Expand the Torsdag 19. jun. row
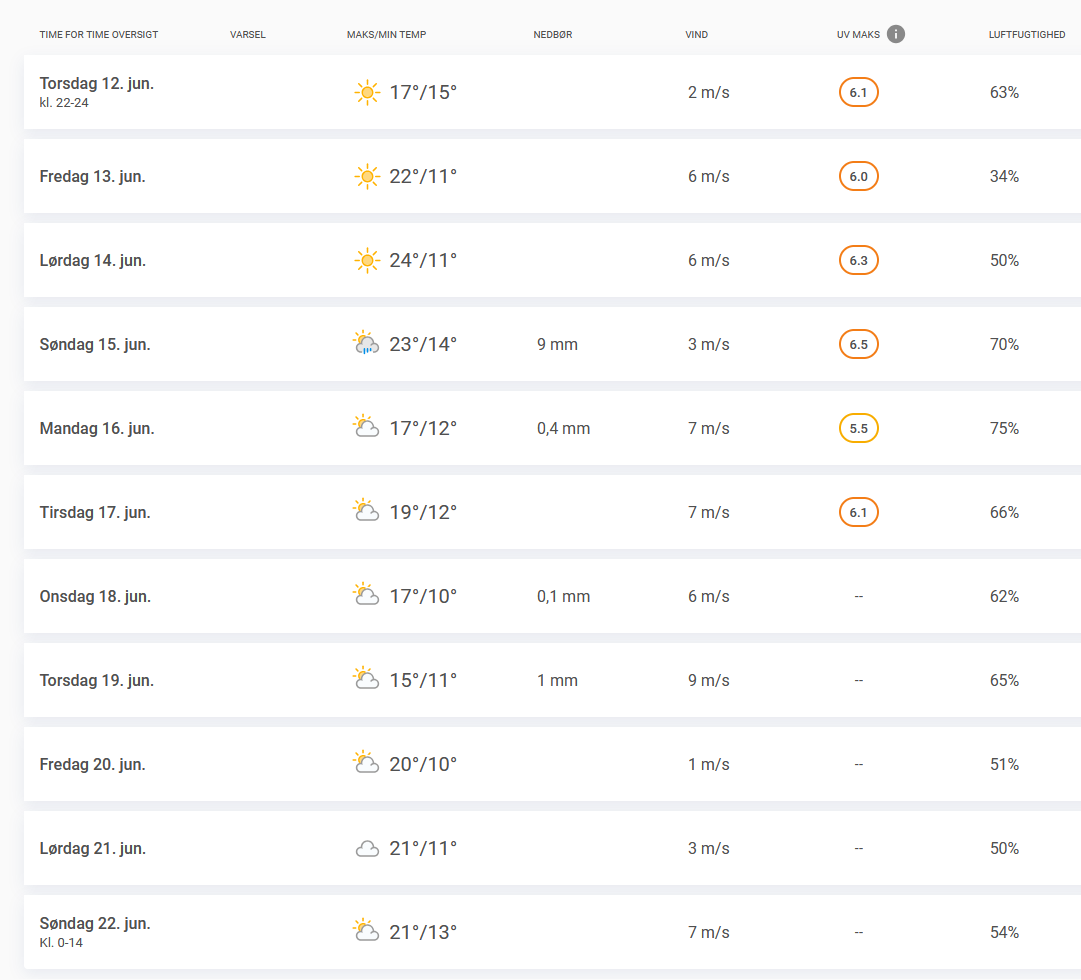This screenshot has width=1081, height=980. (x=552, y=681)
